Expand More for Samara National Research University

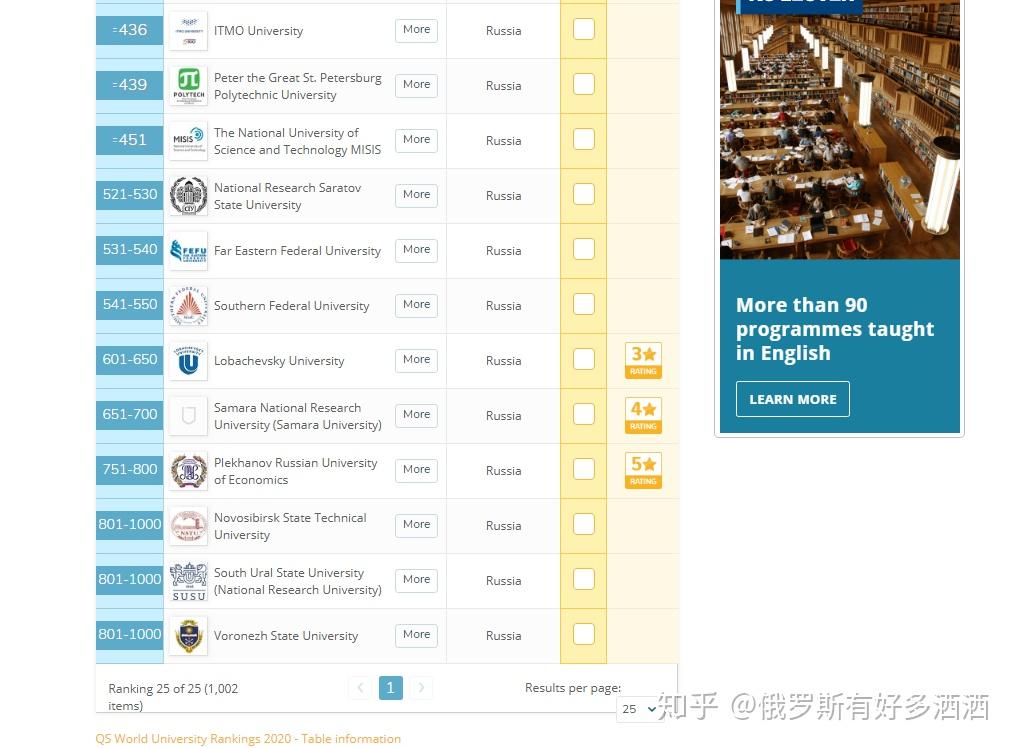point(416,415)
